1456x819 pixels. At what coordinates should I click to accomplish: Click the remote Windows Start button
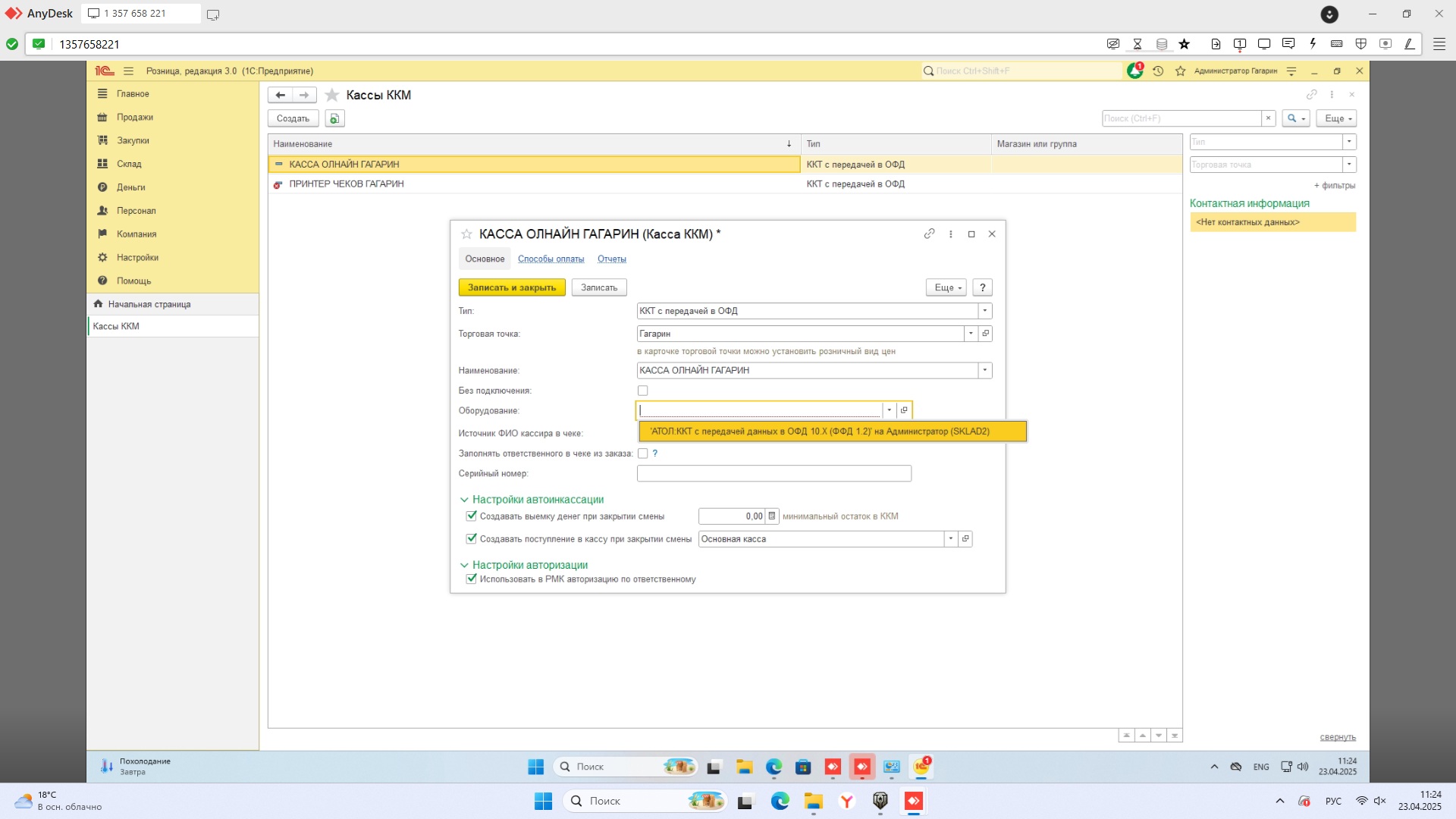pyautogui.click(x=536, y=767)
